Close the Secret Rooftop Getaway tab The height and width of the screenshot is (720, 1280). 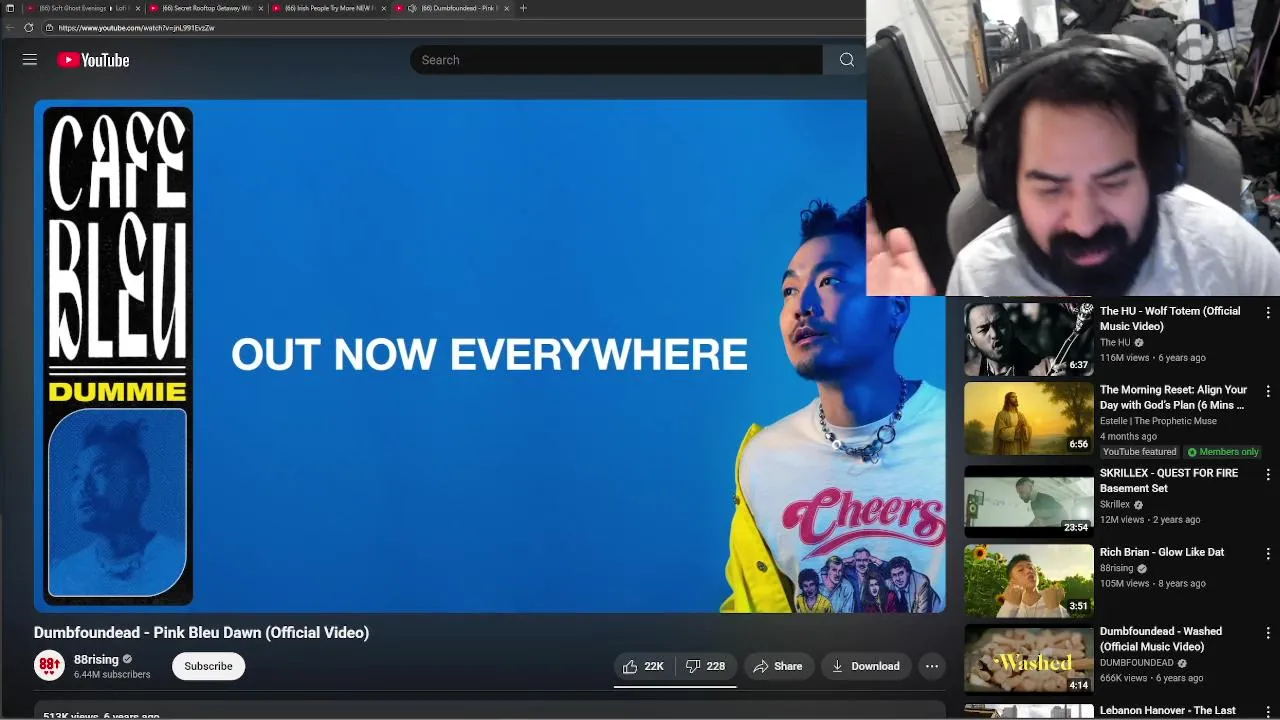[261, 8]
